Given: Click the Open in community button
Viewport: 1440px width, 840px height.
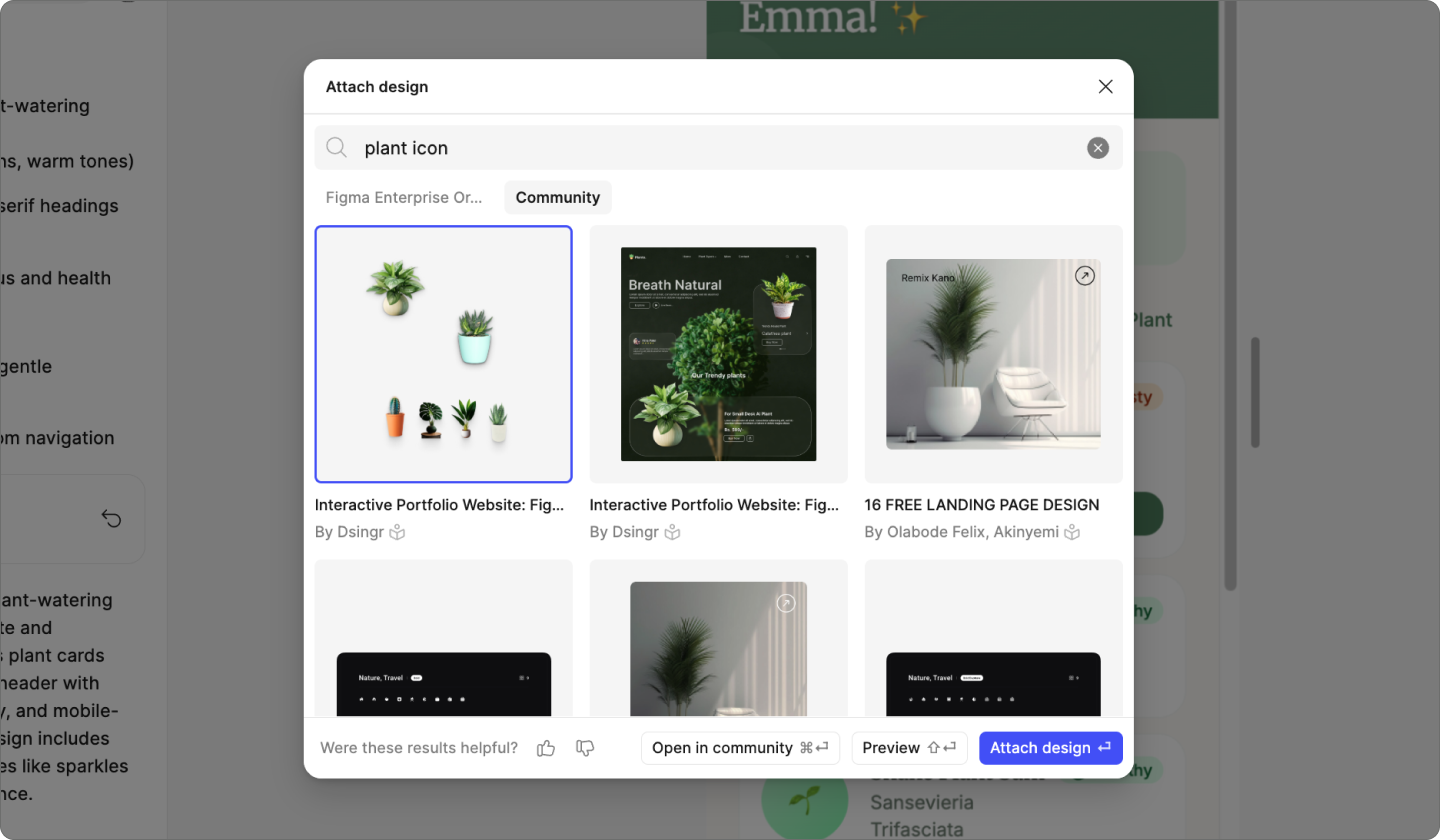Looking at the screenshot, I should point(740,747).
